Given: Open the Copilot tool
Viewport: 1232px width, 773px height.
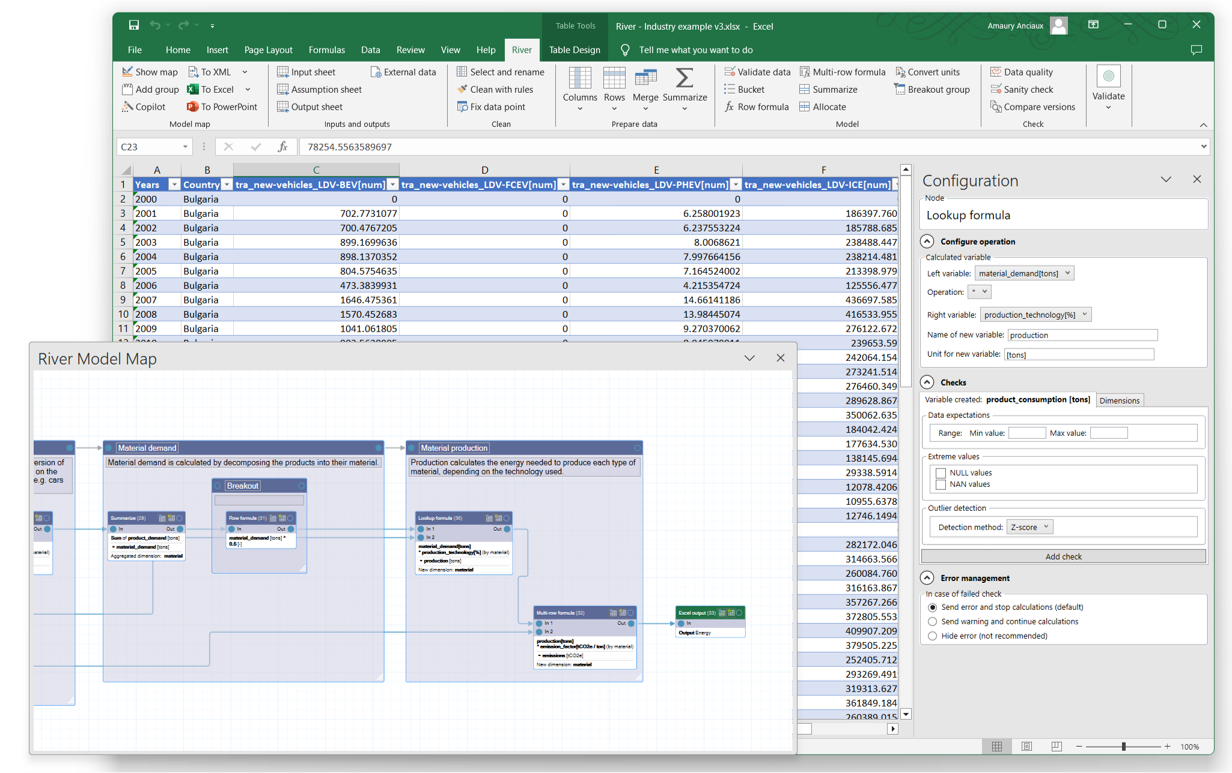Looking at the screenshot, I should point(143,106).
